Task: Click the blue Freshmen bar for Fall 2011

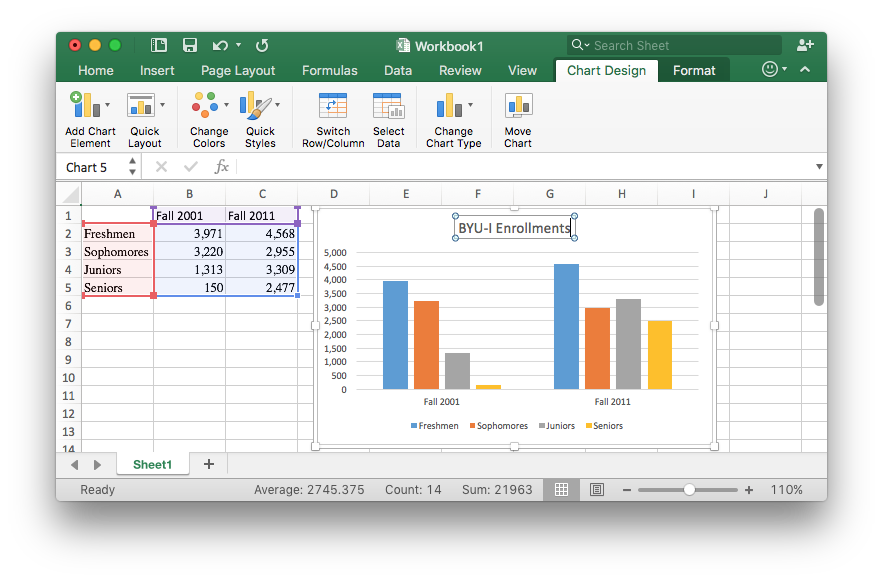Action: [566, 327]
